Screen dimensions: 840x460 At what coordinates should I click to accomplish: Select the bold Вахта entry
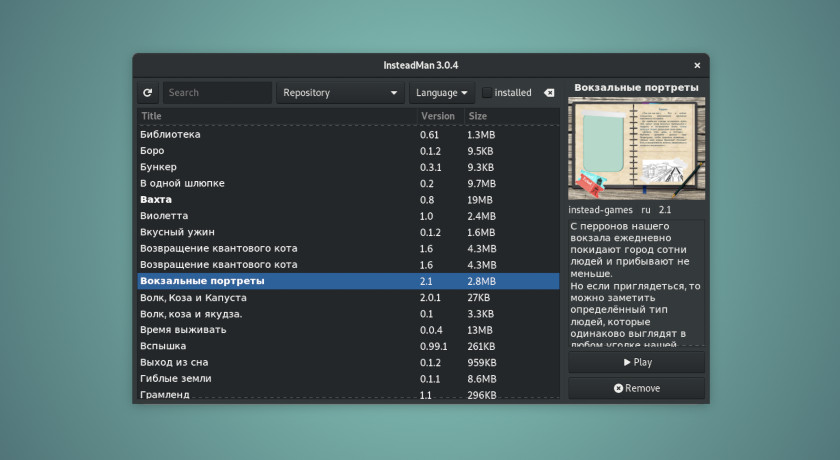pyautogui.click(x=156, y=199)
